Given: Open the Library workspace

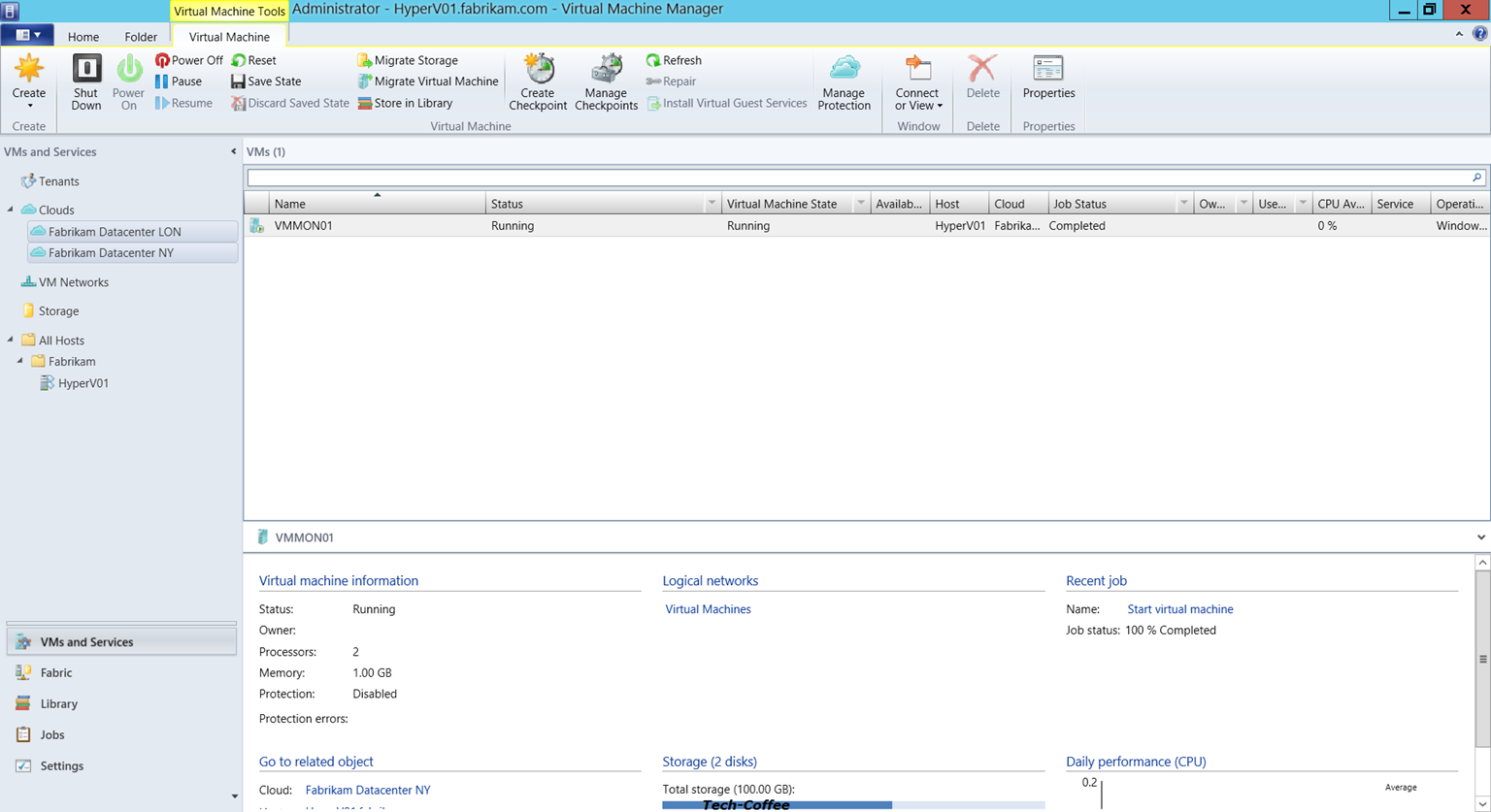Looking at the screenshot, I should (121, 704).
